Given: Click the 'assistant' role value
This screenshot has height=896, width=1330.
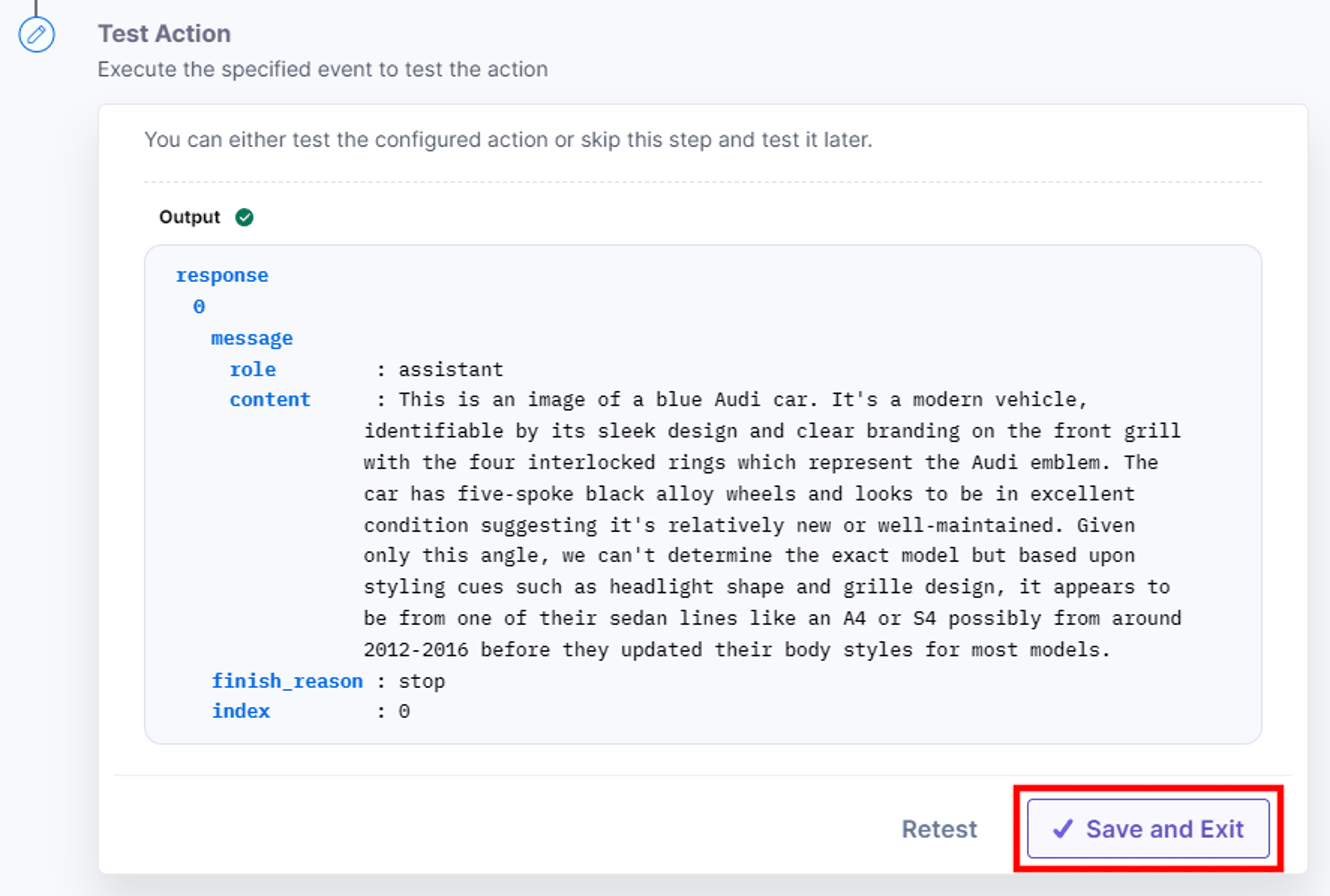Looking at the screenshot, I should (451, 370).
